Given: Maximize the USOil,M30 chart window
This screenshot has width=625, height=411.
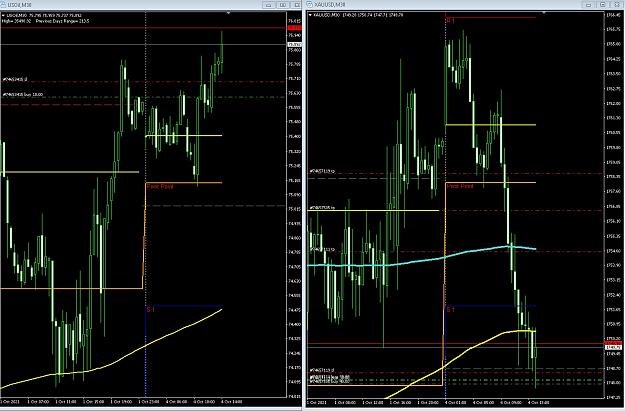Looking at the screenshot, I should (283, 5).
